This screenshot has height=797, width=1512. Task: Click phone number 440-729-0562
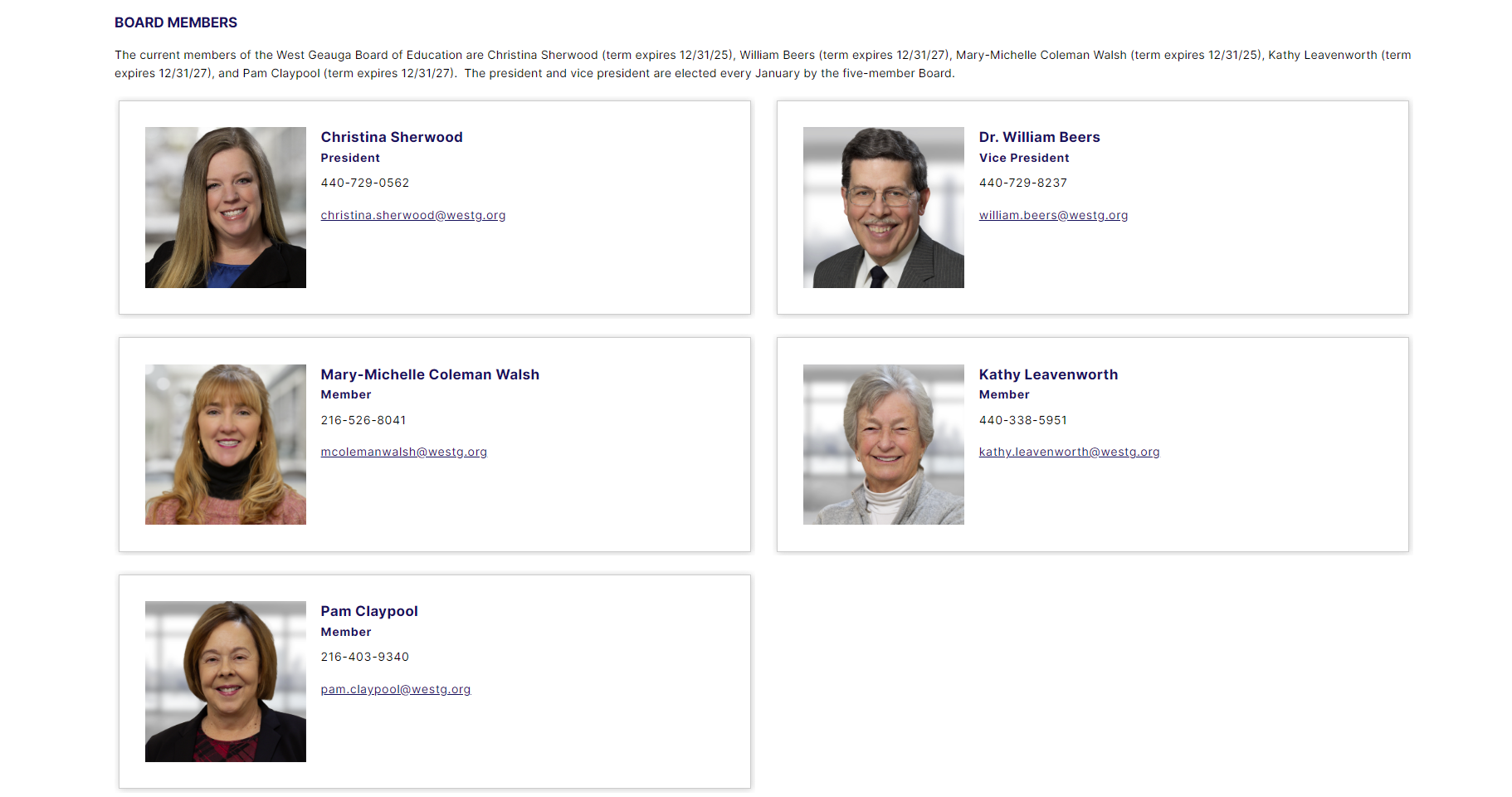click(x=365, y=183)
